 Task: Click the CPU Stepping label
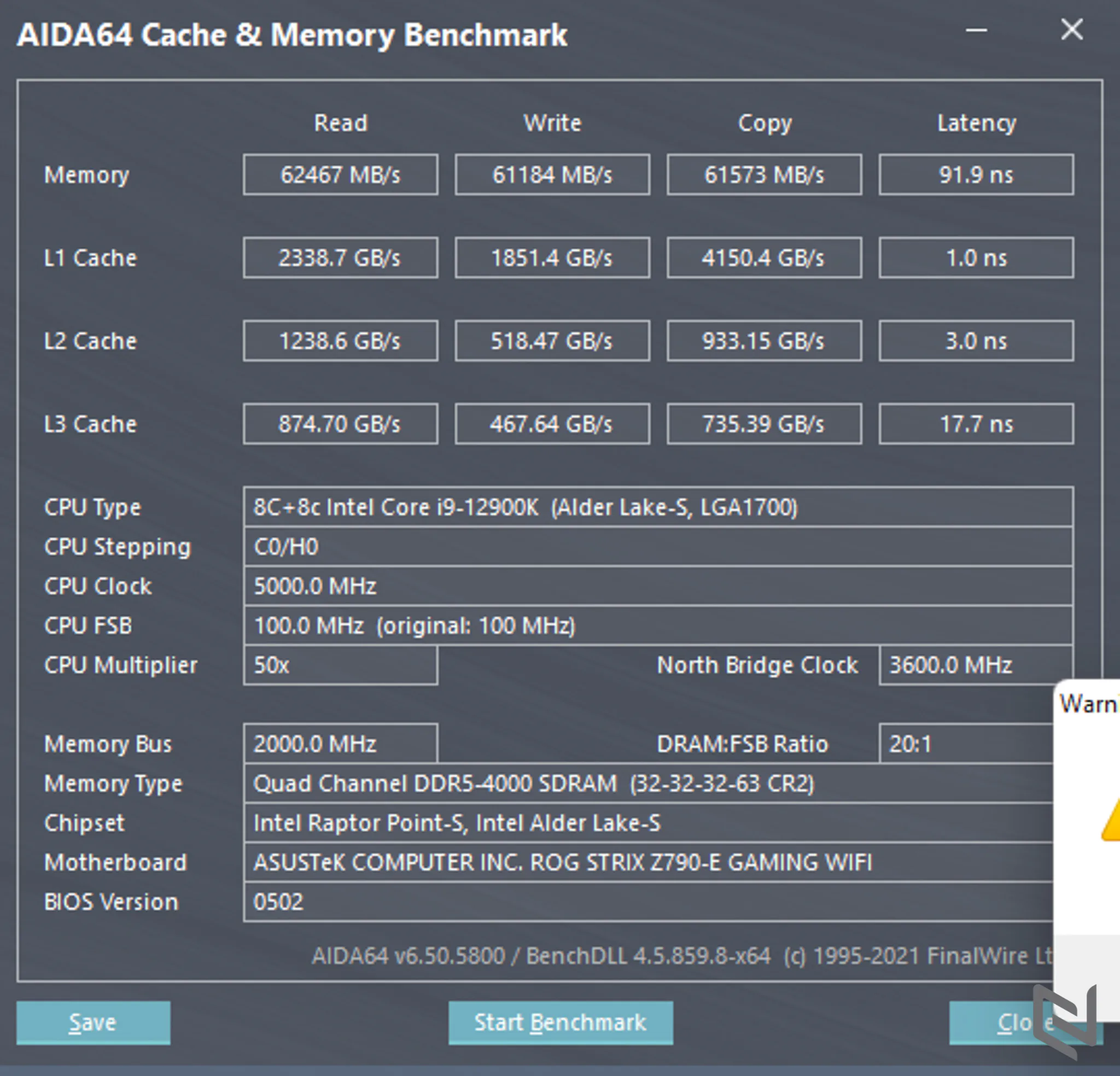click(117, 547)
